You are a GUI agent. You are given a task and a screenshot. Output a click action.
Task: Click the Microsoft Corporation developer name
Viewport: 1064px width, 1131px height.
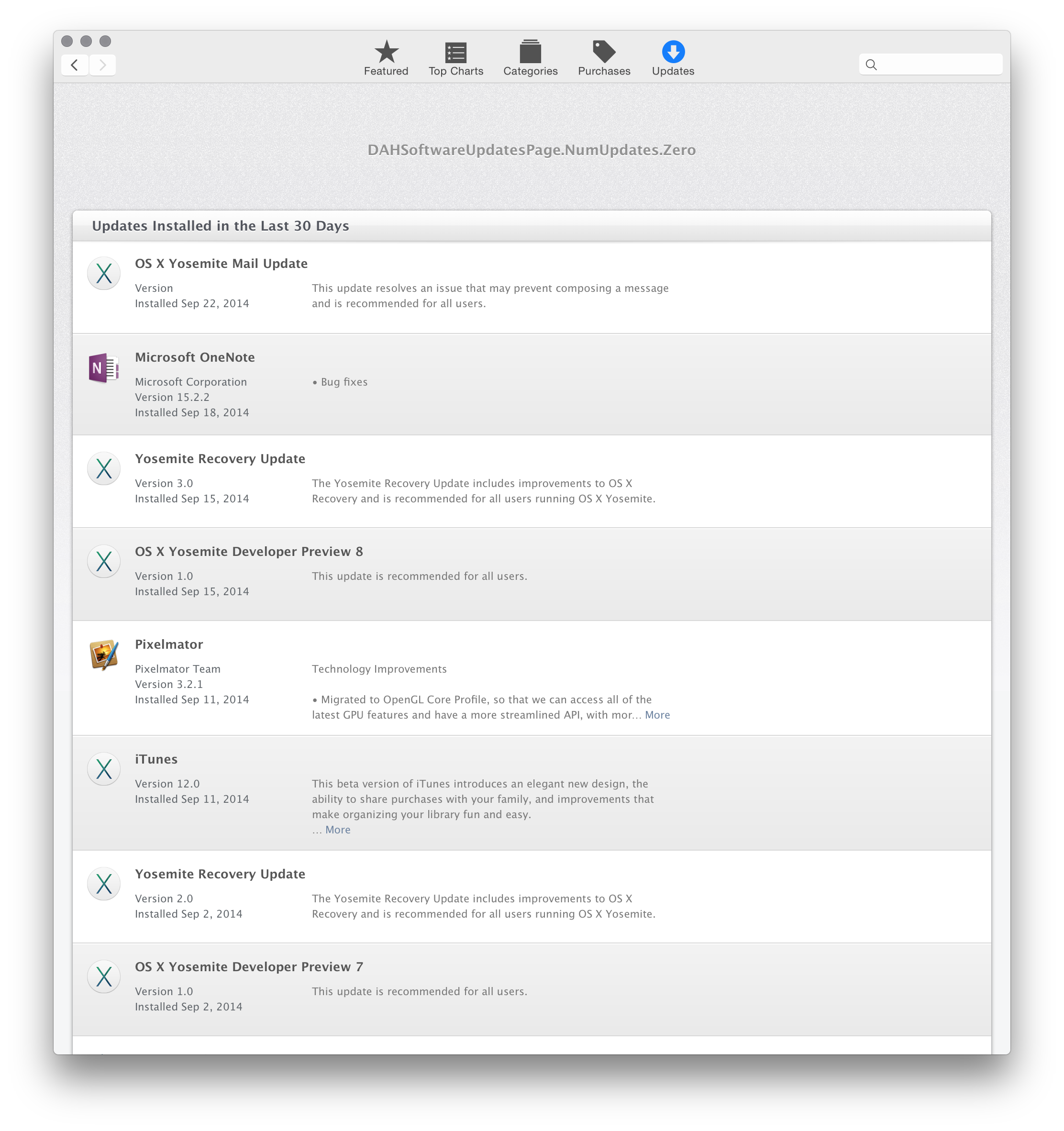click(x=190, y=382)
